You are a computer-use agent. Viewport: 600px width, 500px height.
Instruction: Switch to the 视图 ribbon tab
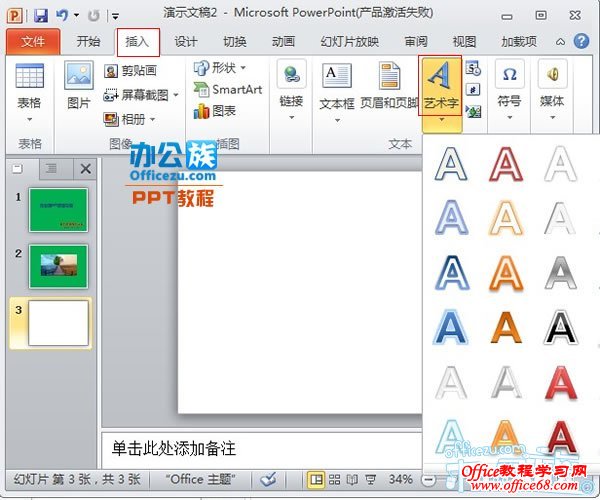click(465, 41)
